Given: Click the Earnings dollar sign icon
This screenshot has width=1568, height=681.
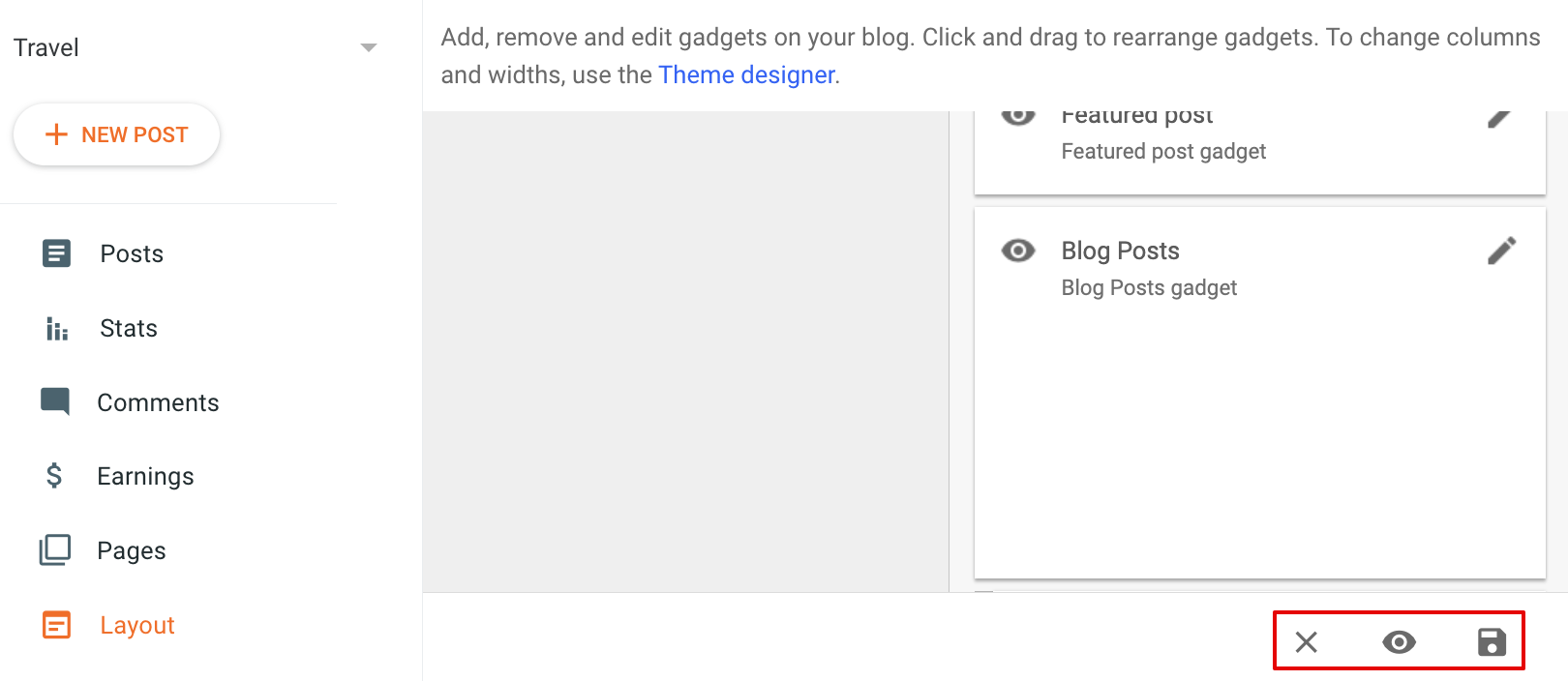Looking at the screenshot, I should [54, 476].
